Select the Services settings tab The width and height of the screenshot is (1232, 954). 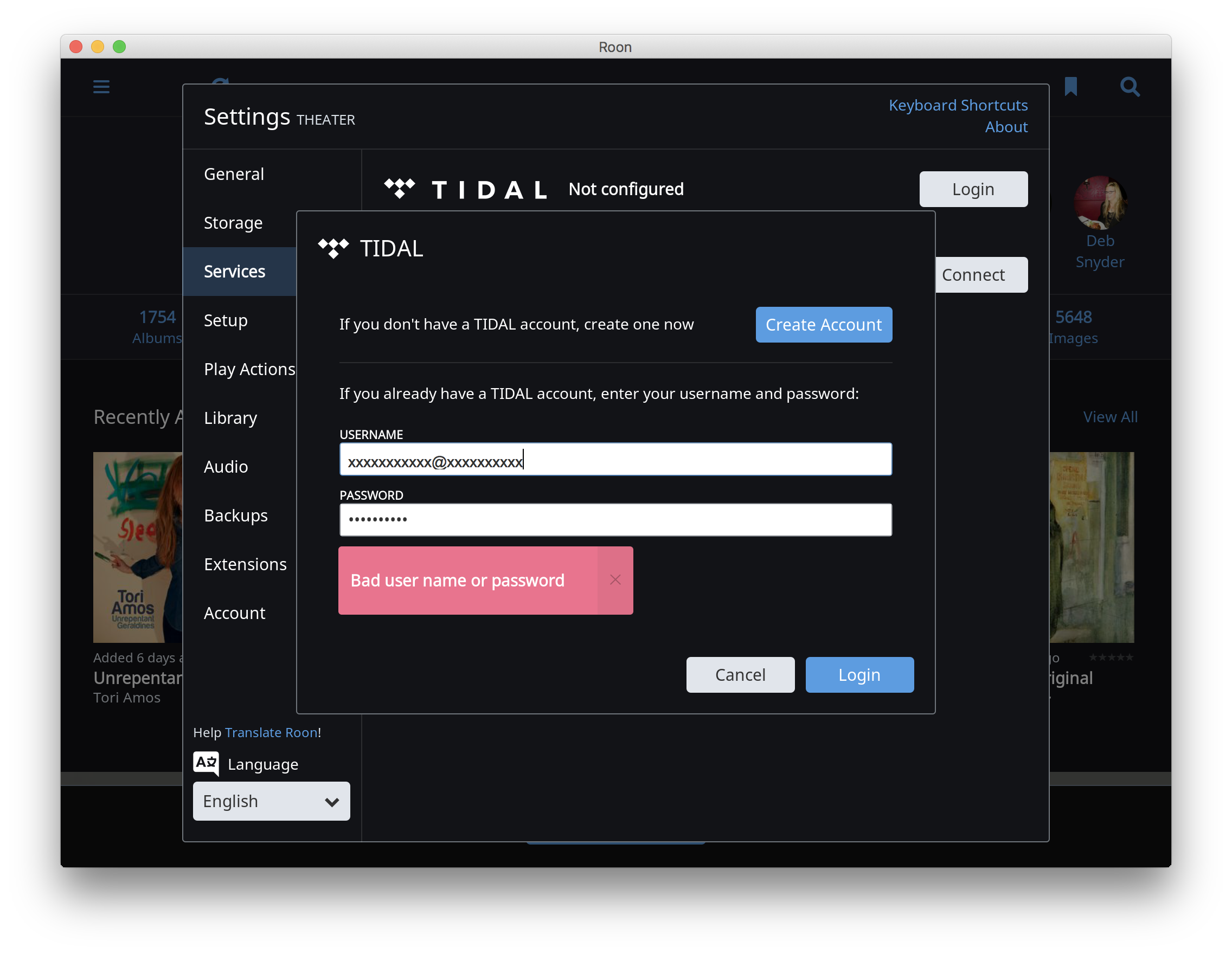[240, 272]
